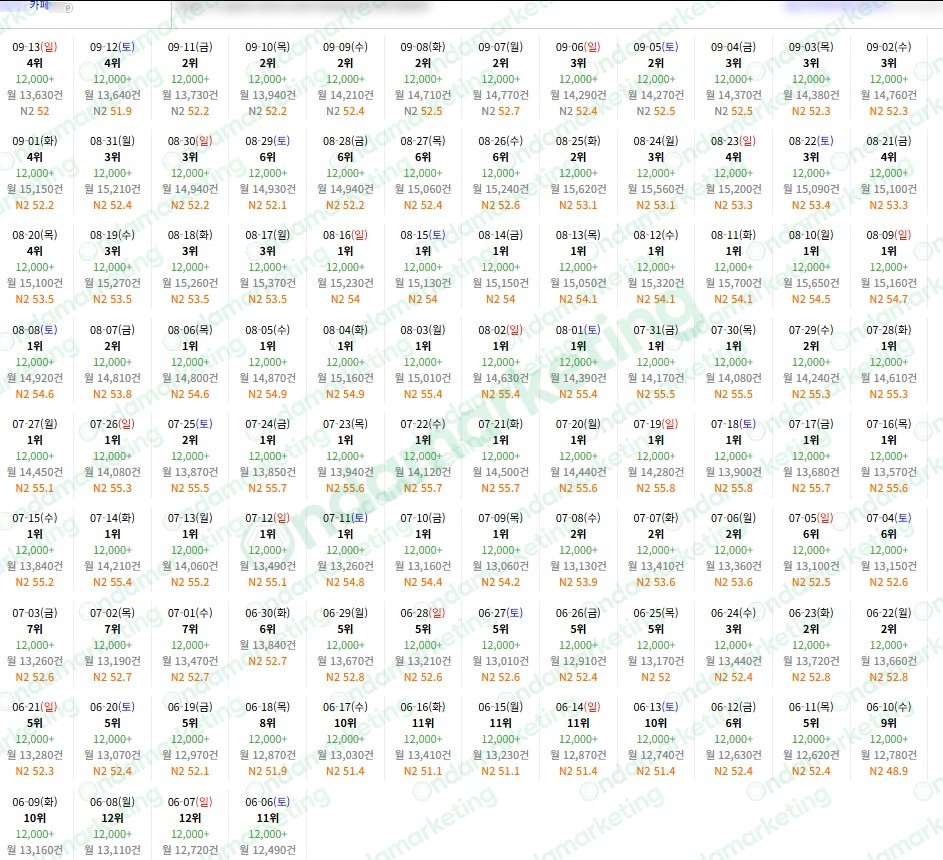Select the 12위 rank under 06-08(월)
Viewport: 943px width, 860px height.
click(112, 818)
